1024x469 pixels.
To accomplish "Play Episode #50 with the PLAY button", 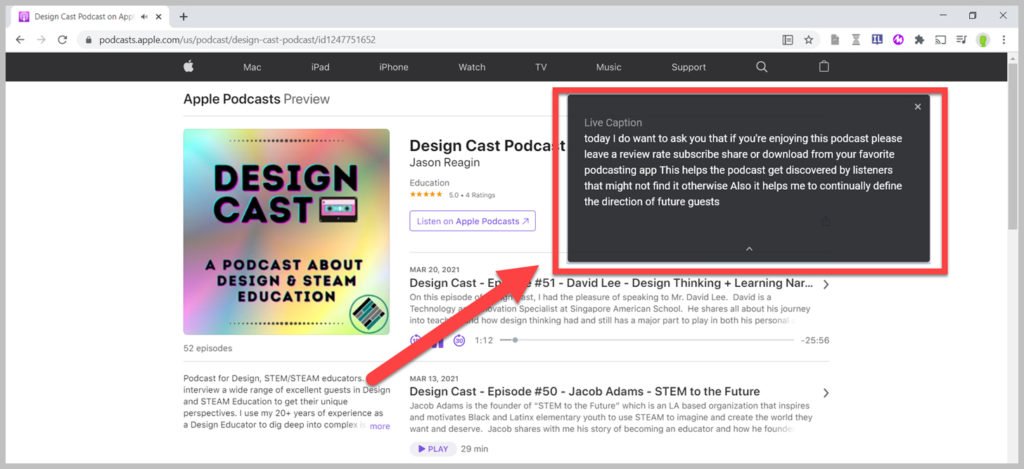I will coord(432,449).
